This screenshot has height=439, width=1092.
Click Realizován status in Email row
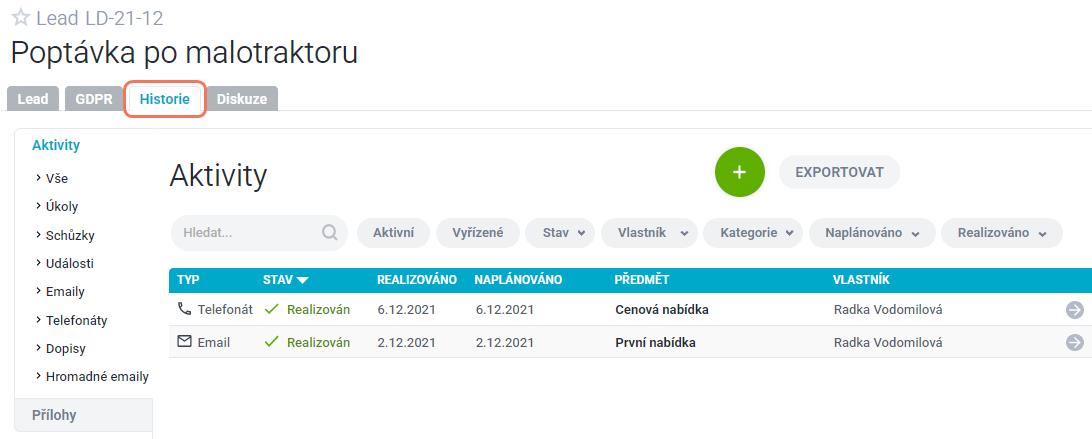(318, 342)
